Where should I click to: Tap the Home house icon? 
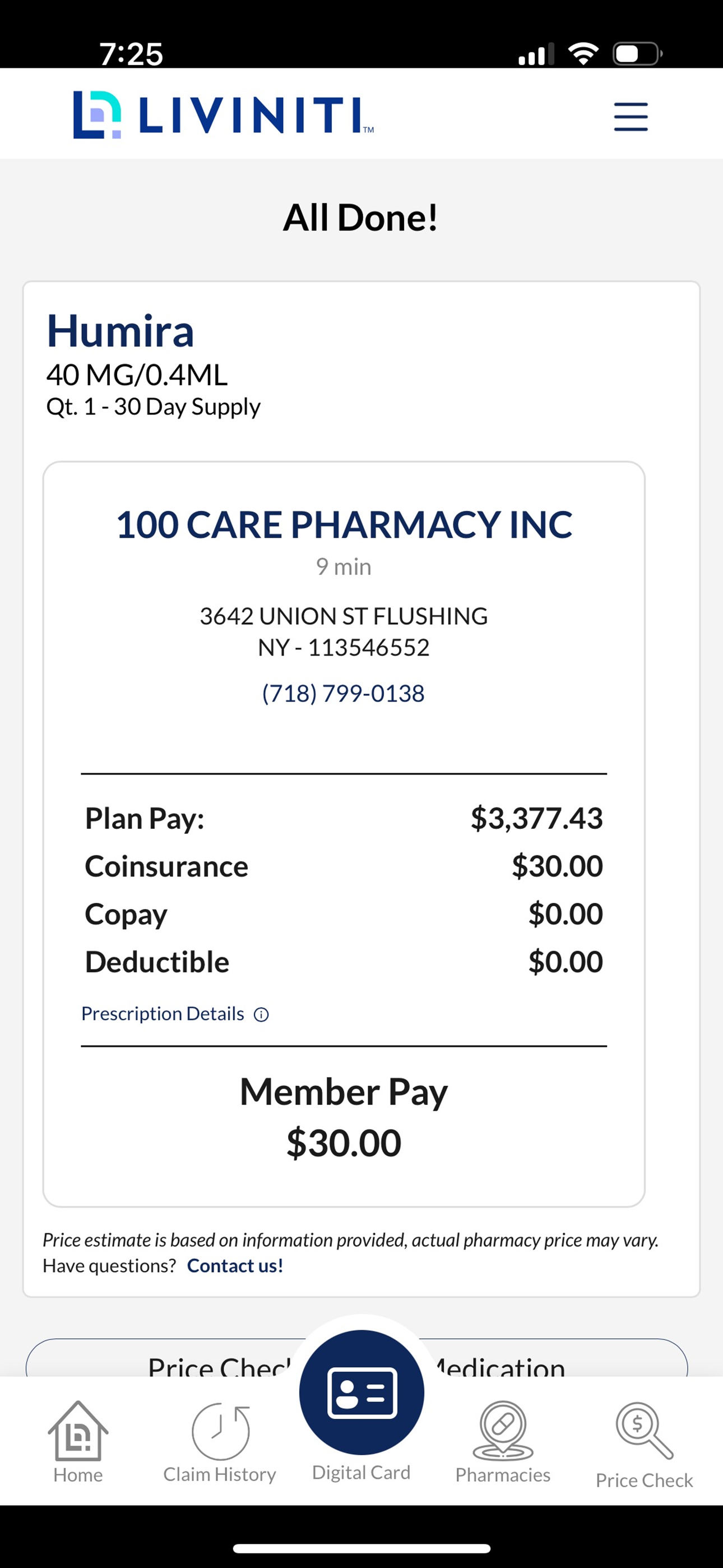[x=78, y=1431]
